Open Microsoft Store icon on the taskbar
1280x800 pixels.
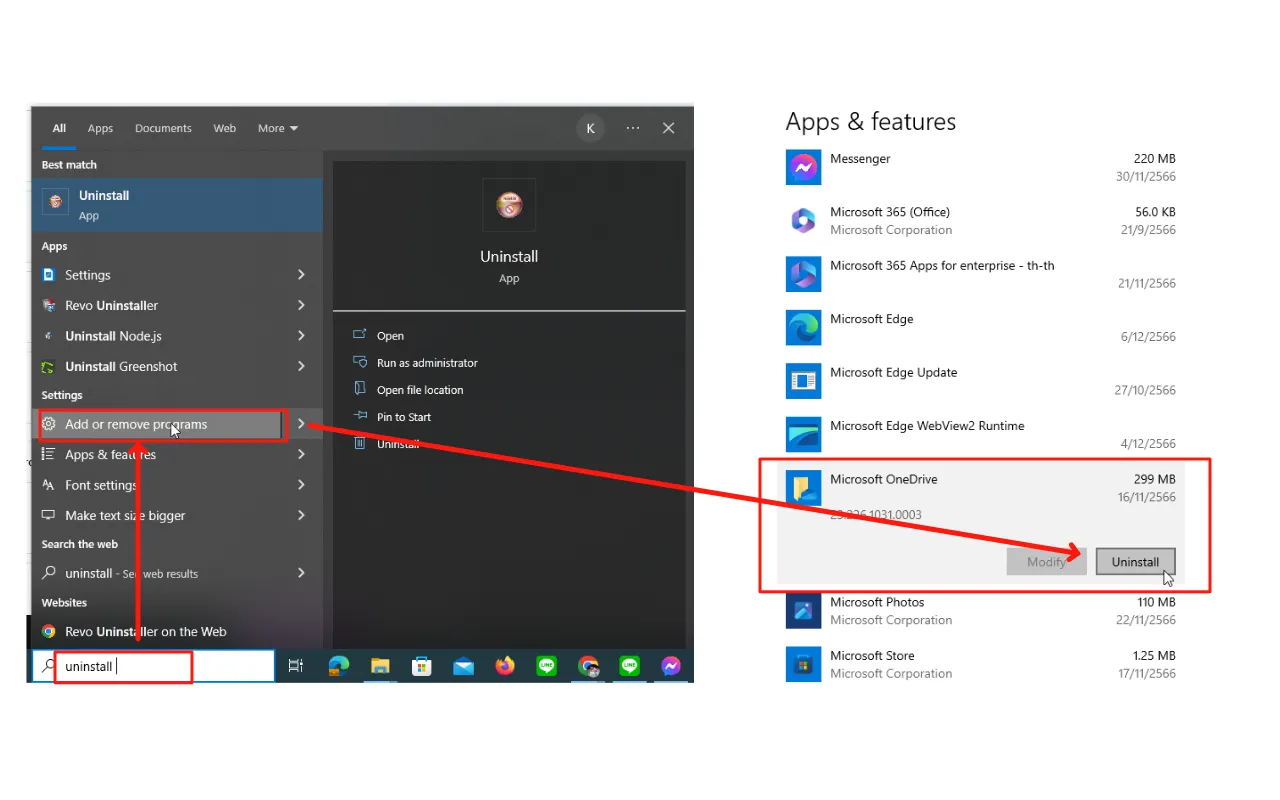click(421, 666)
